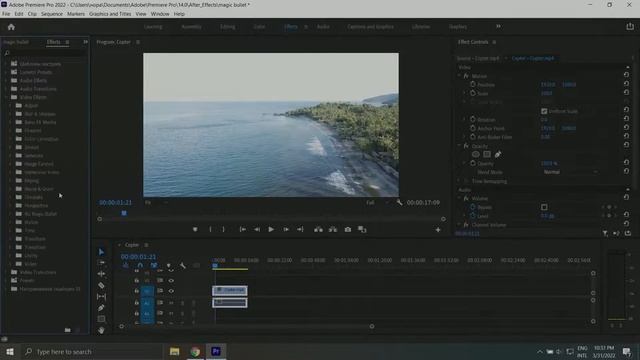Open Chrome from the taskbar
Viewport: 640px width, 360px height.
pyautogui.click(x=195, y=351)
